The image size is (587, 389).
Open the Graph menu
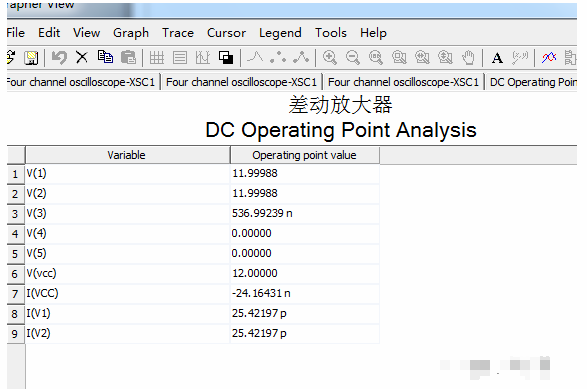[131, 33]
